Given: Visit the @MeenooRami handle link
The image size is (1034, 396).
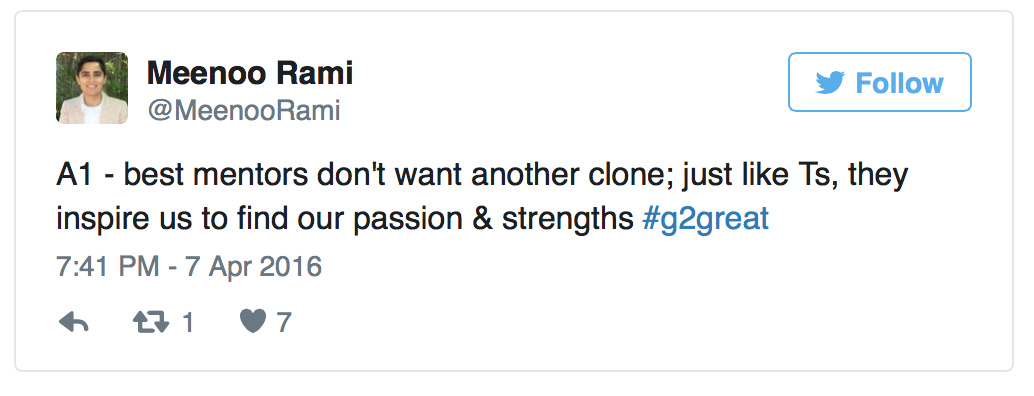Looking at the screenshot, I should pos(243,110).
